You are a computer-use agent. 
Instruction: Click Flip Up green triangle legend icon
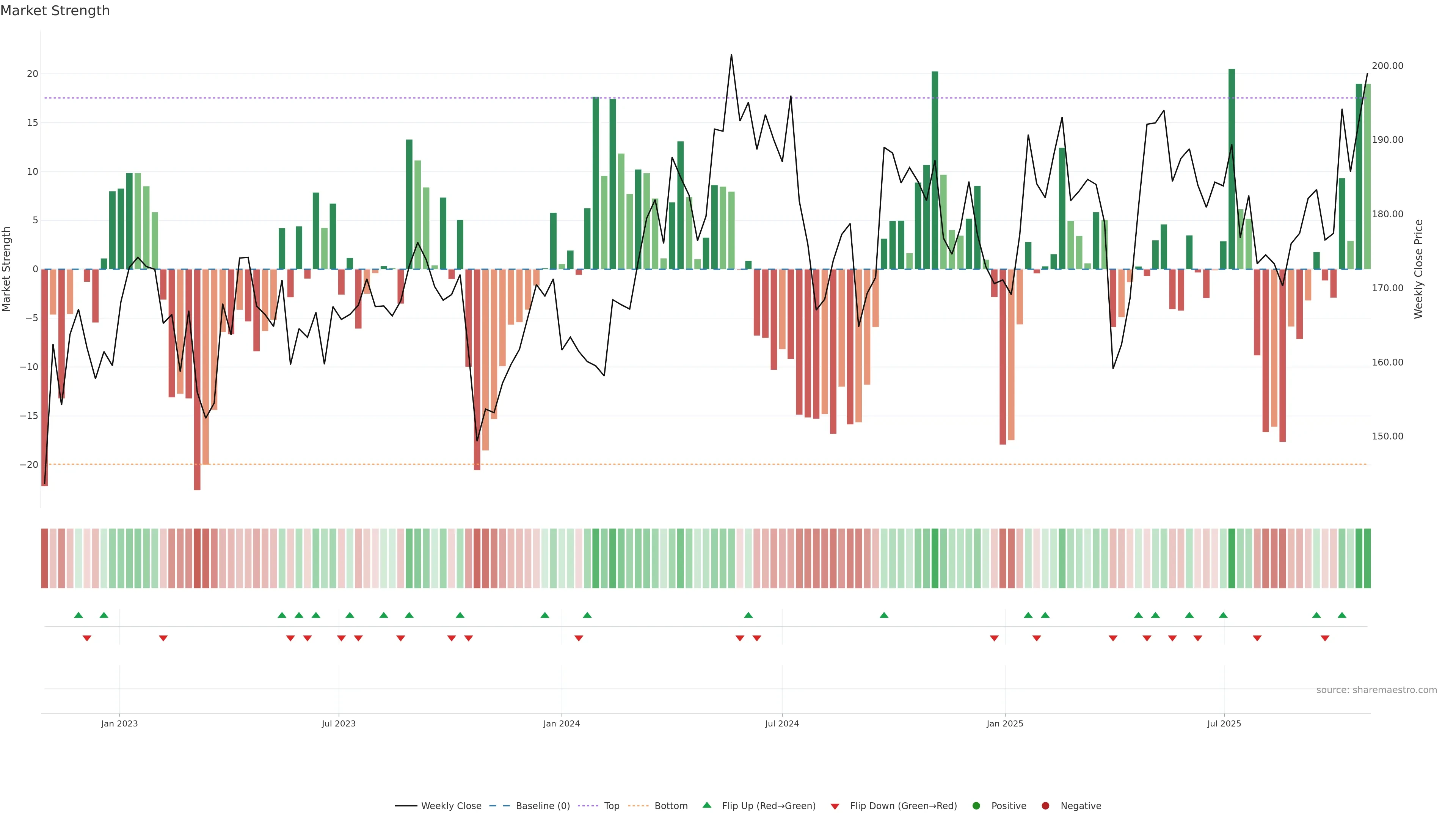[x=706, y=805]
